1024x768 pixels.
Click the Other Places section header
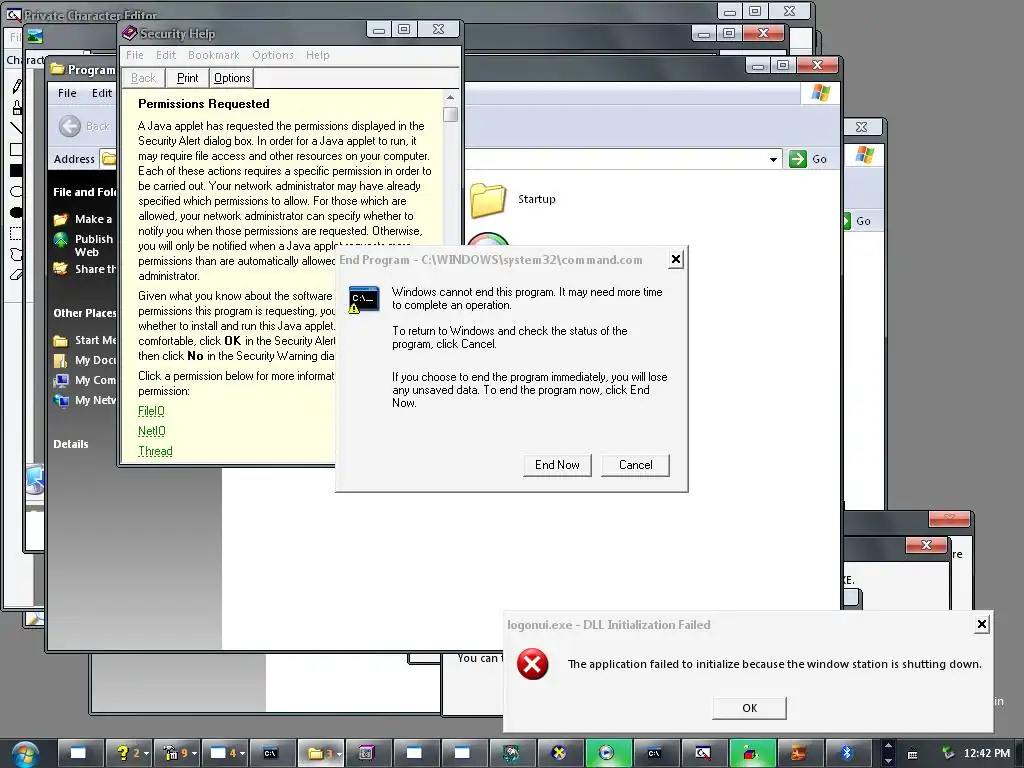85,313
